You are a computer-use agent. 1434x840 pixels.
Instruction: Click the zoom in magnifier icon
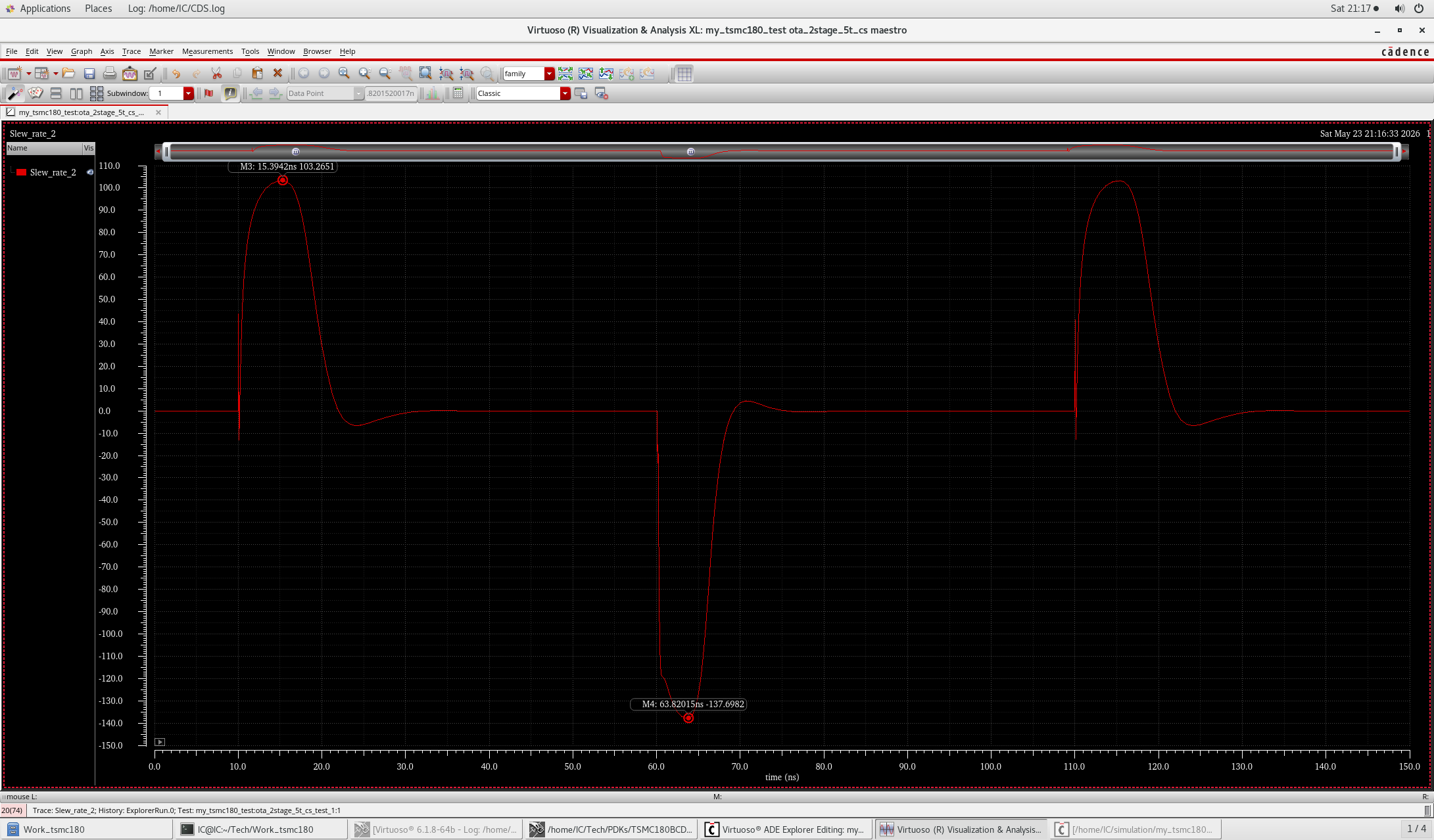tap(364, 74)
